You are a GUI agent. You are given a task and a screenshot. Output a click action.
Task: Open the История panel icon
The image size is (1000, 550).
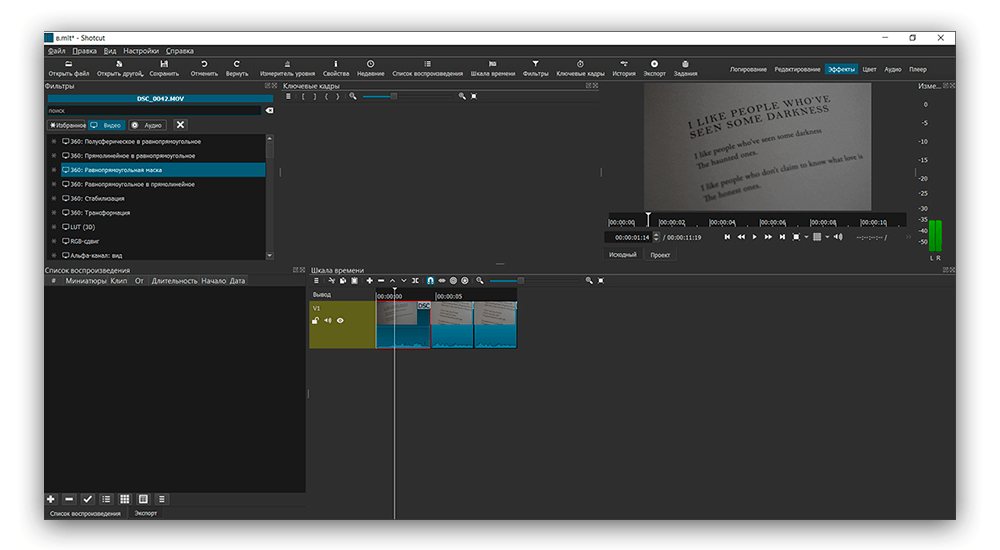(x=623, y=68)
